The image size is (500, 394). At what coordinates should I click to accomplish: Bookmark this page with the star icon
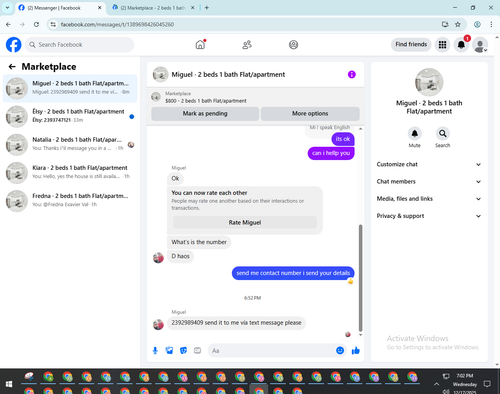(458, 24)
